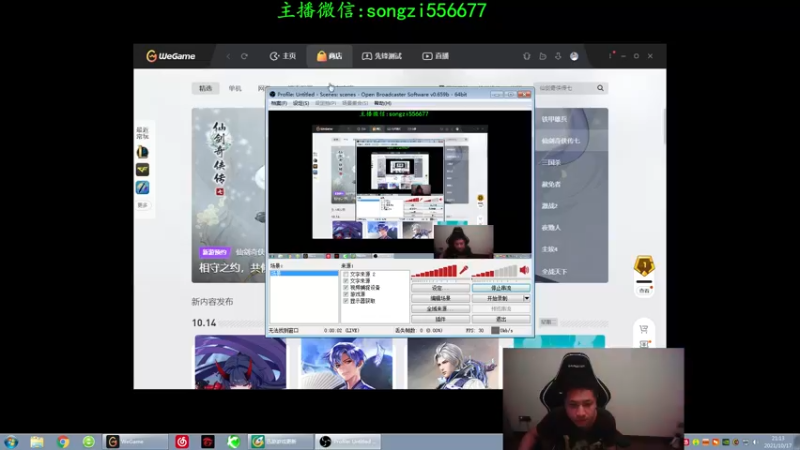
Task: Select 仙剑奇侠传七 in the banner list
Action: point(561,140)
